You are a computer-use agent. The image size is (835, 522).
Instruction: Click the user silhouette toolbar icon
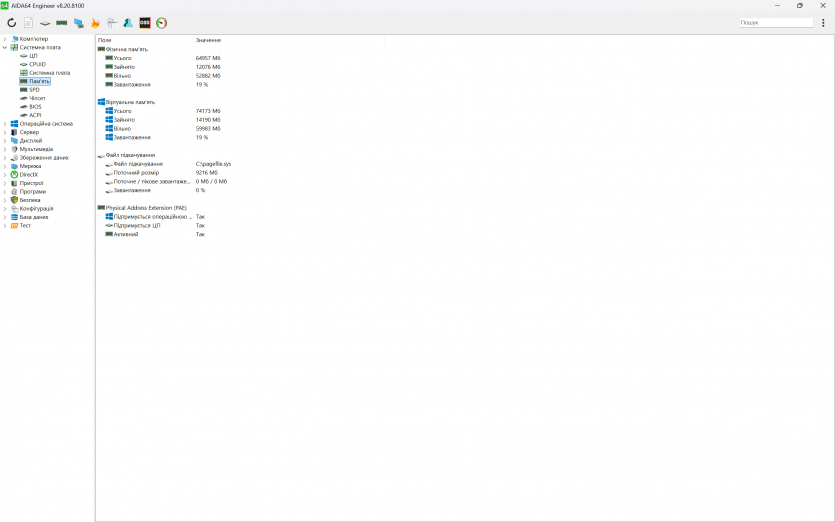128,23
